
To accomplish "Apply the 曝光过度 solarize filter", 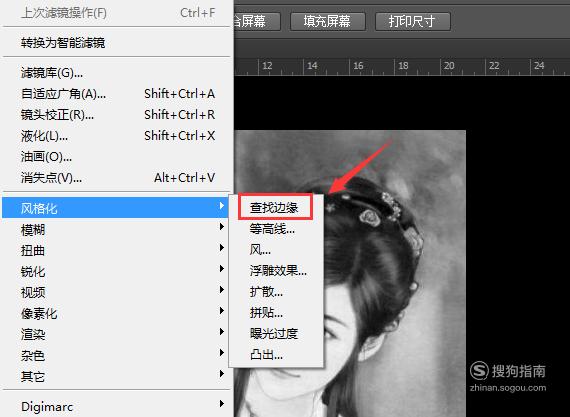I will (276, 334).
